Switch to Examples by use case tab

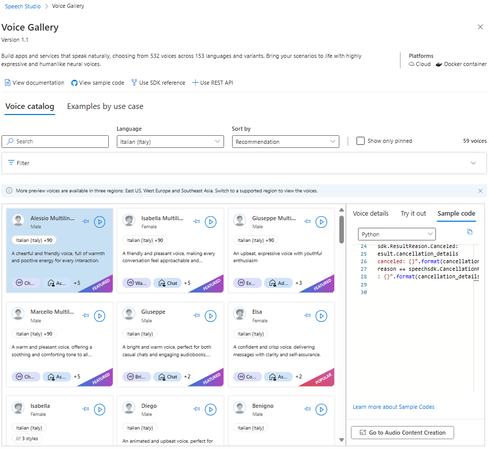[105, 106]
